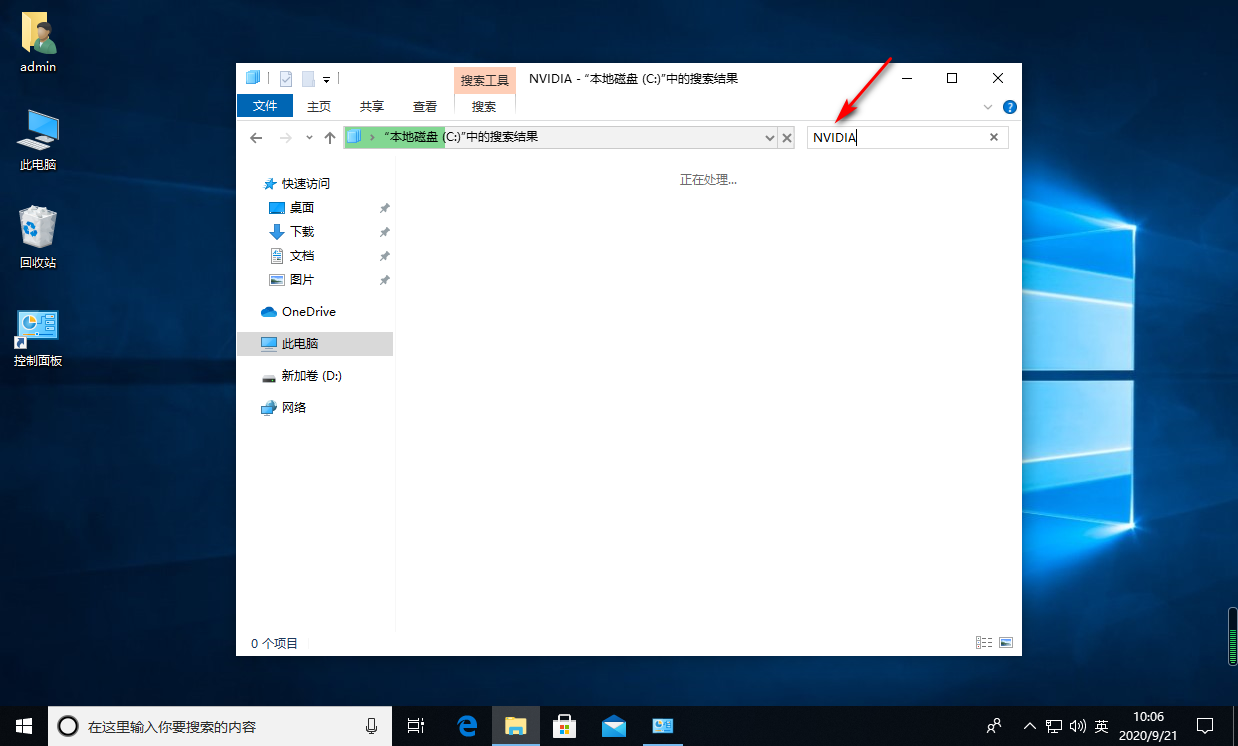Screen dimensions: 1238x746
Task: Switch to details view
Action: coord(984,642)
